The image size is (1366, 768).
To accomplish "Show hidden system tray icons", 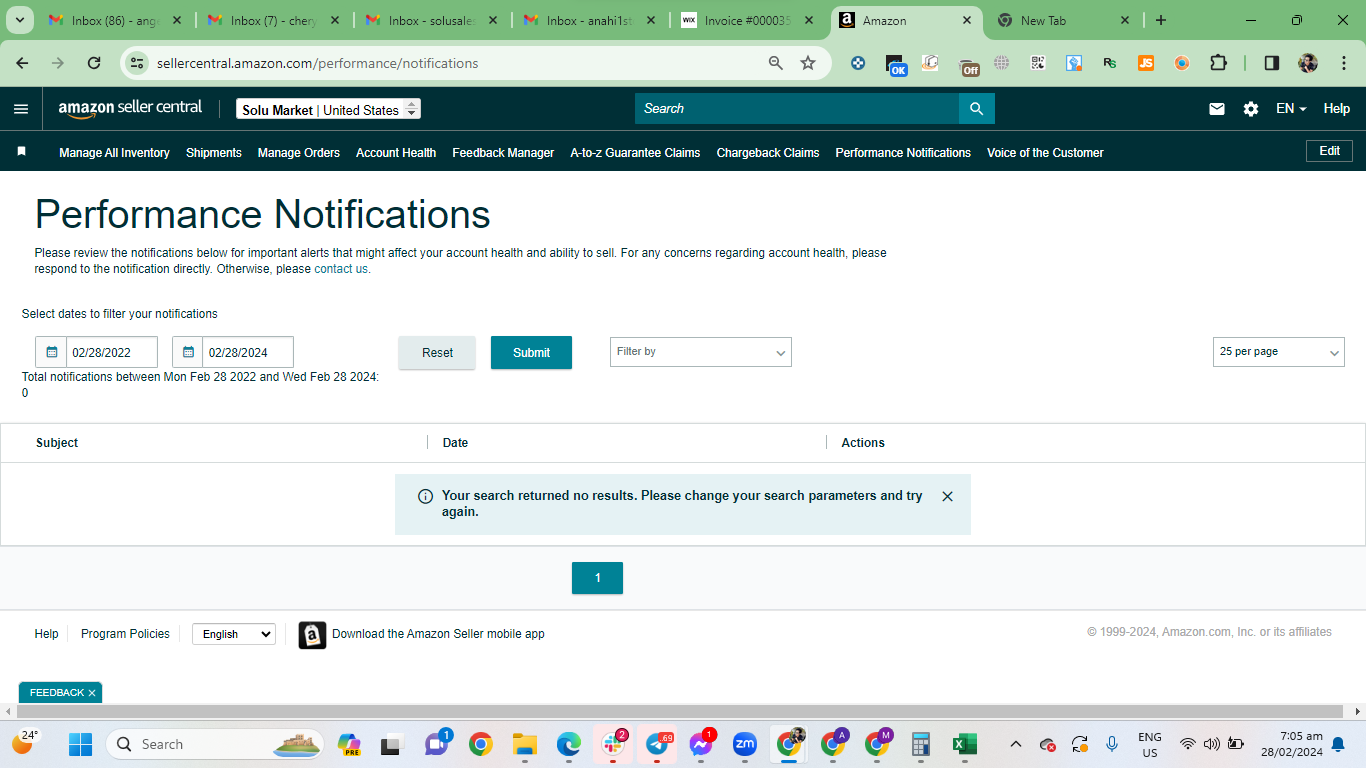I will 1016,744.
